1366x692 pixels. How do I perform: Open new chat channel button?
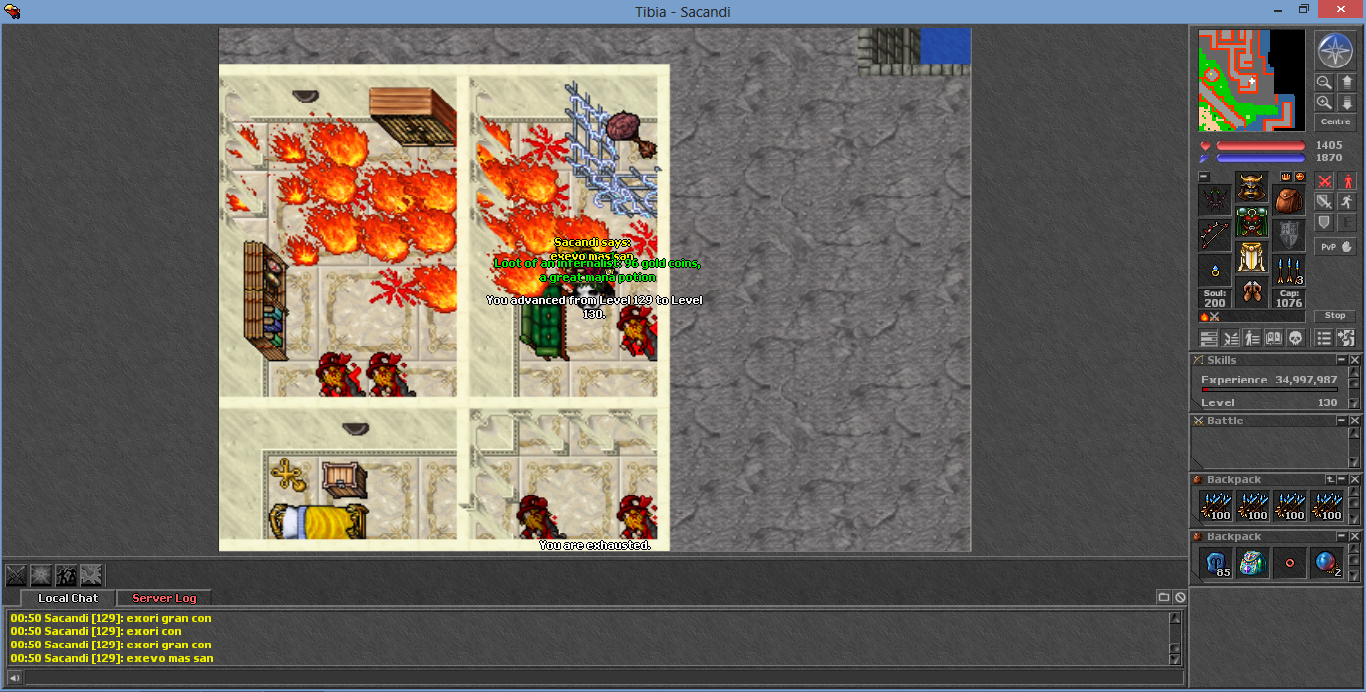(1164, 597)
